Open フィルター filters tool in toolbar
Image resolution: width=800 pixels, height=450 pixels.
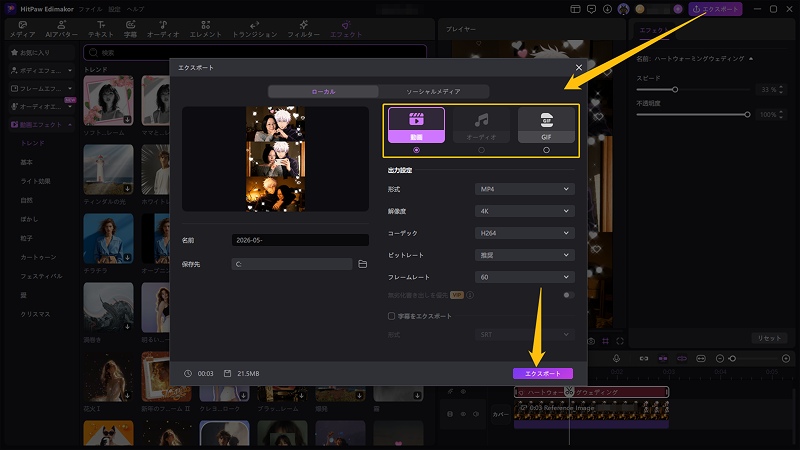[x=303, y=29]
